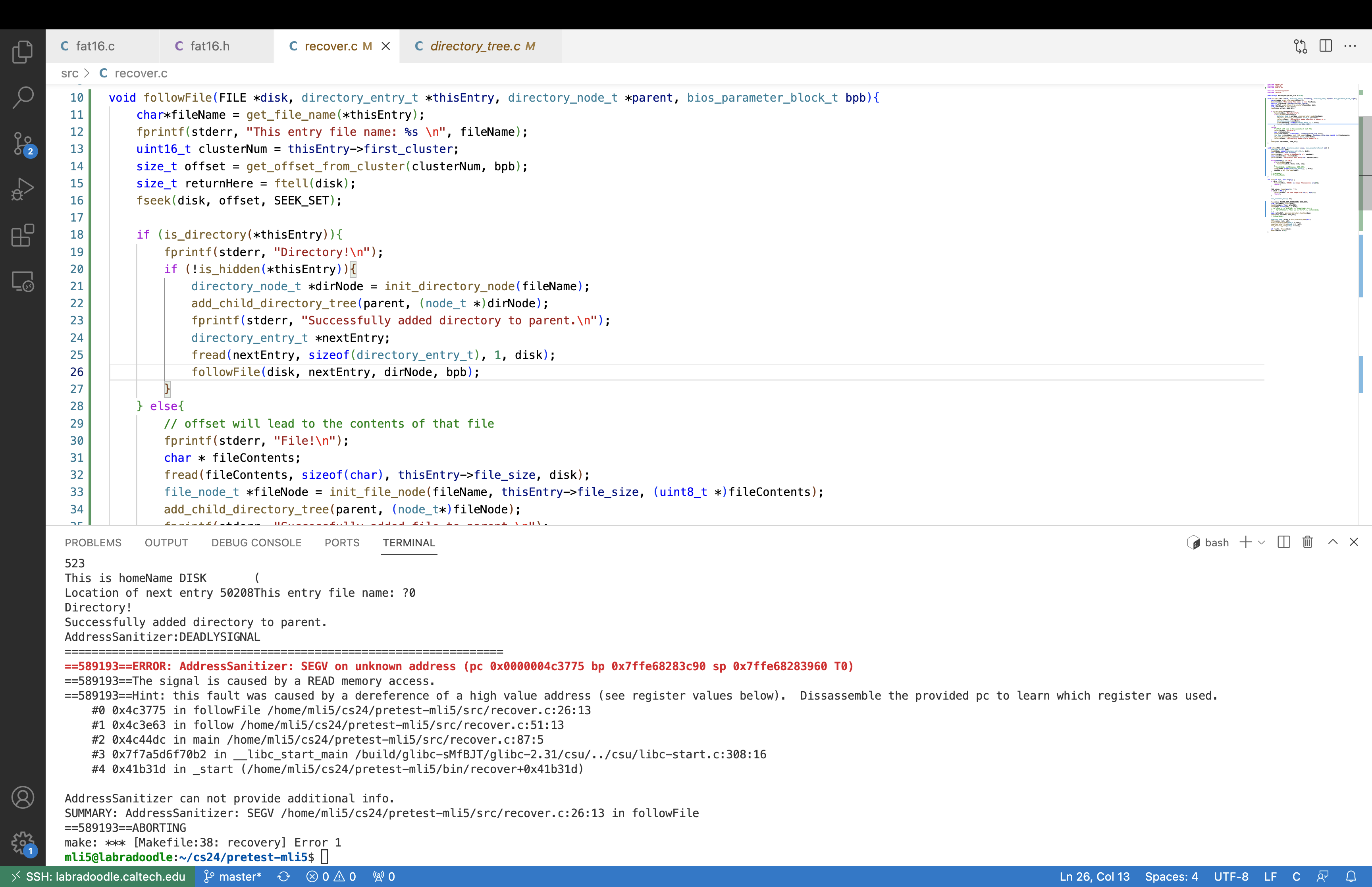Split the editor to the right
This screenshot has width=1372, height=887.
pos(1326,46)
